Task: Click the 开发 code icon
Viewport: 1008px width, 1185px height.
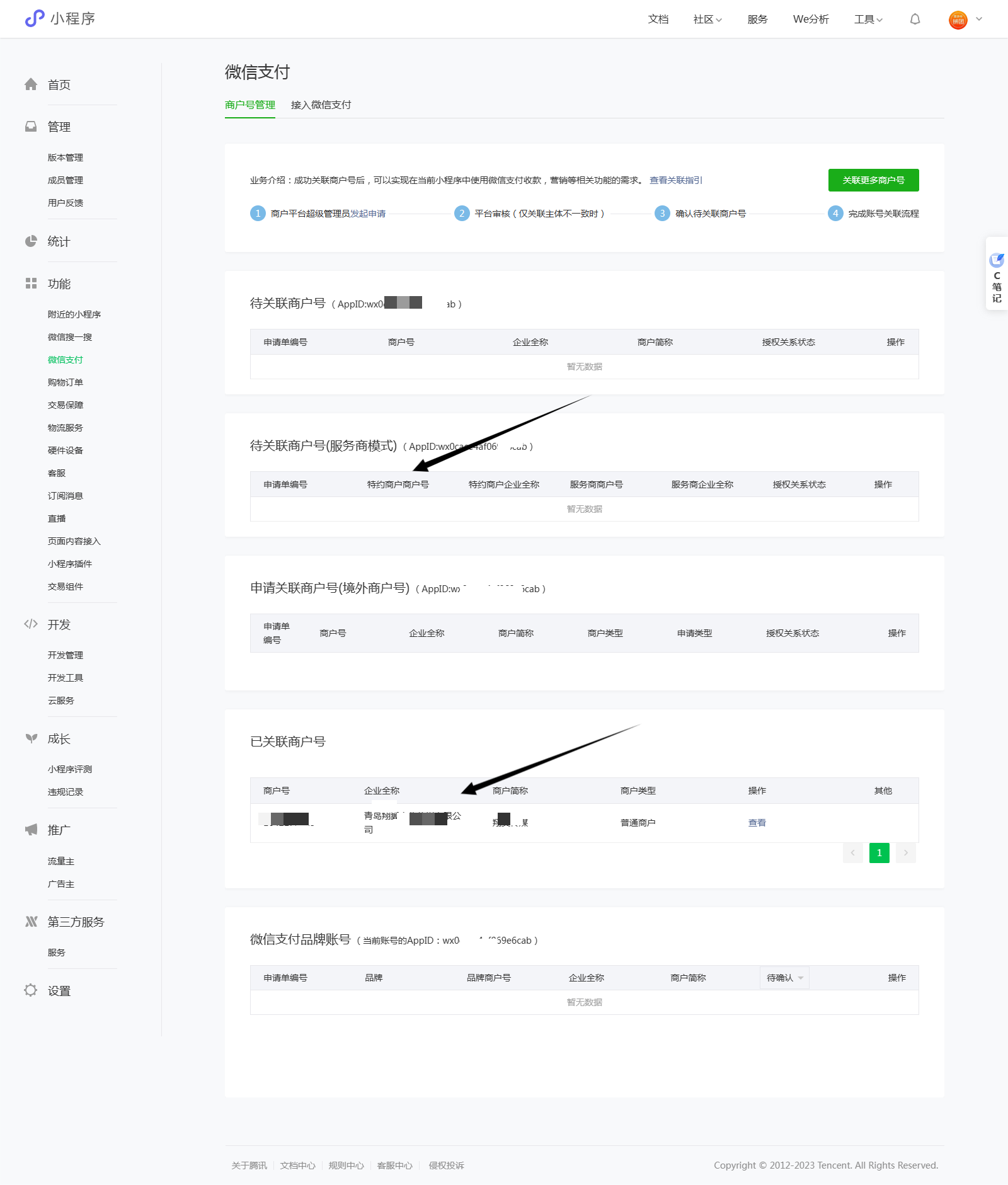Action: click(x=31, y=624)
